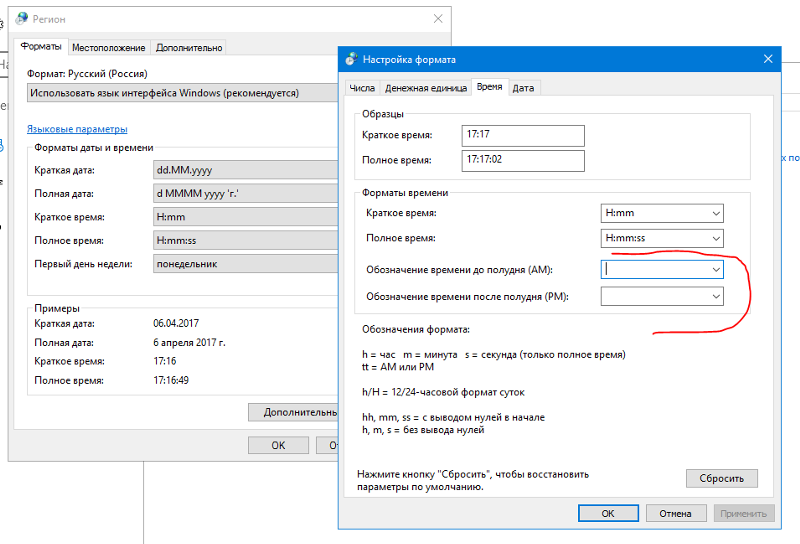
Task: Close the Настройка формата dialog
Action: point(769,60)
